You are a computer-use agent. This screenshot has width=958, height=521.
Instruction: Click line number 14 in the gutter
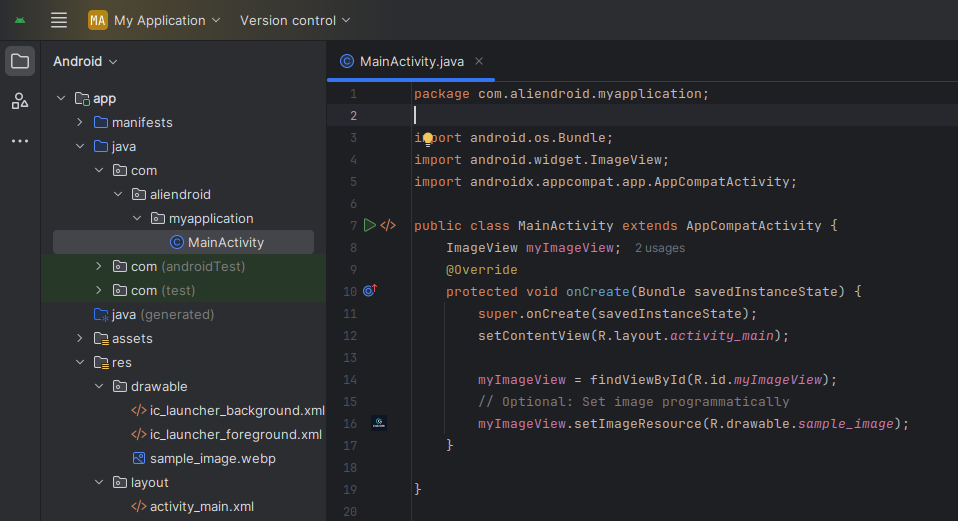tap(350, 380)
